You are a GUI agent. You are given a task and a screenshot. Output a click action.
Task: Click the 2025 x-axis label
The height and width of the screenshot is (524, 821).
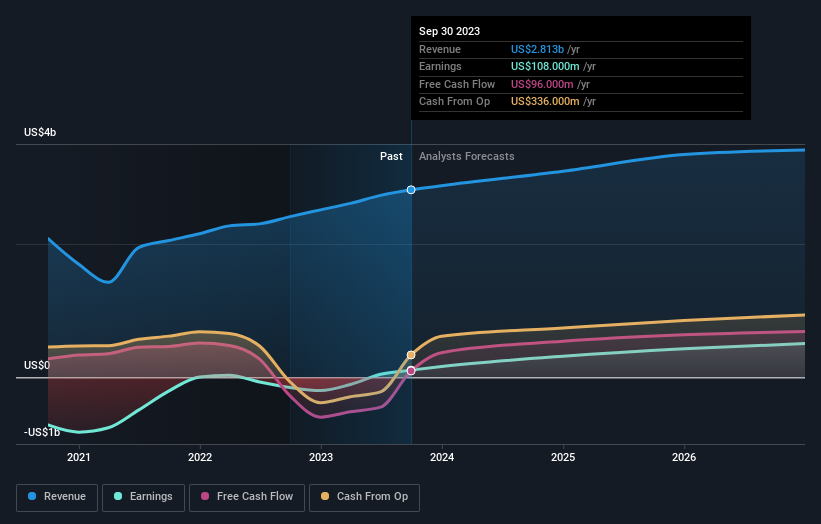pyautogui.click(x=563, y=458)
